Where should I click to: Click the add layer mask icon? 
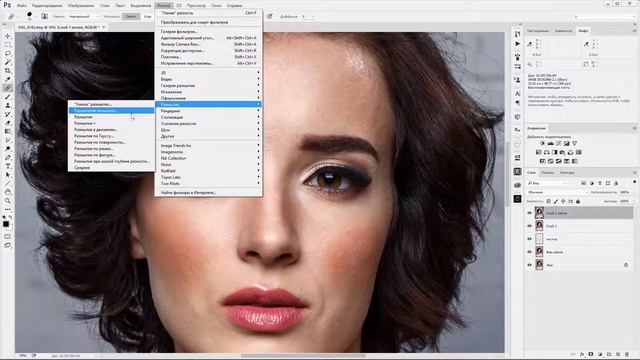[x=591, y=355]
